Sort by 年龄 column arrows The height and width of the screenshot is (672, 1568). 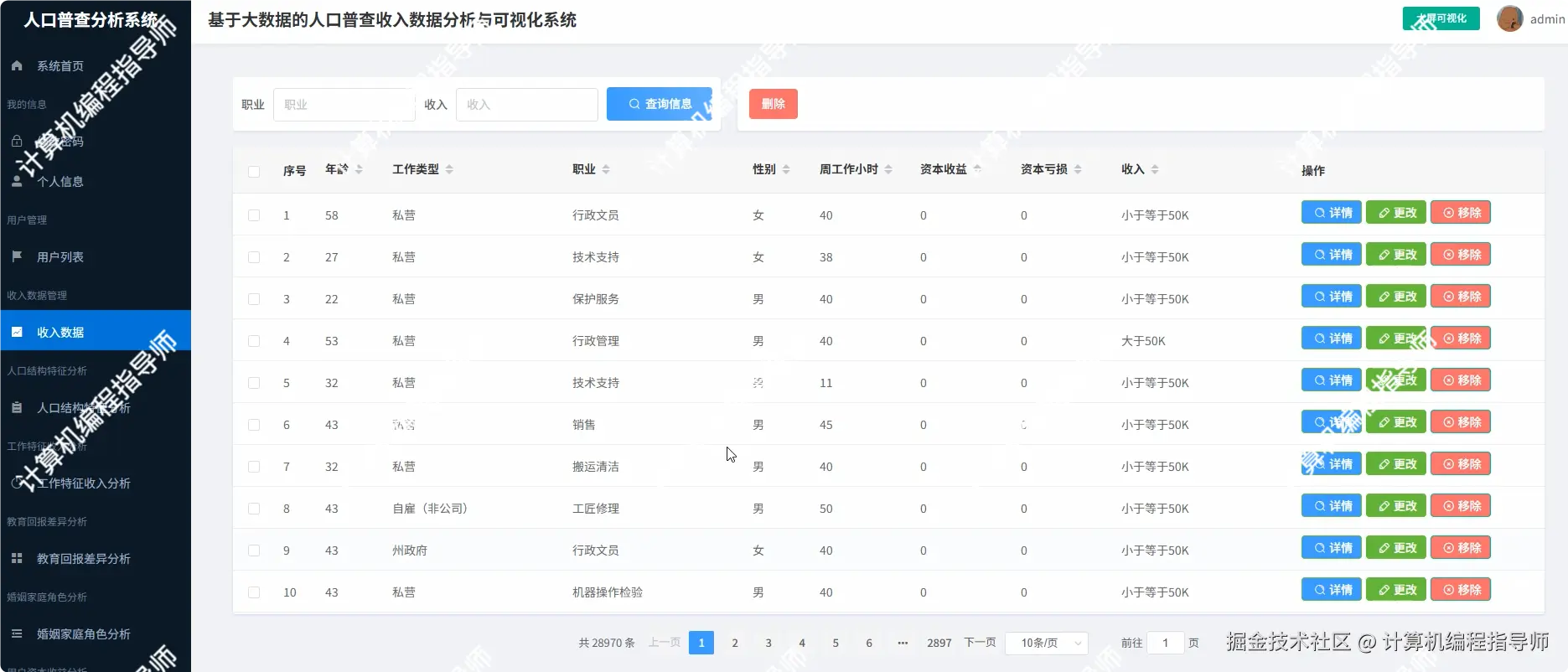[359, 169]
